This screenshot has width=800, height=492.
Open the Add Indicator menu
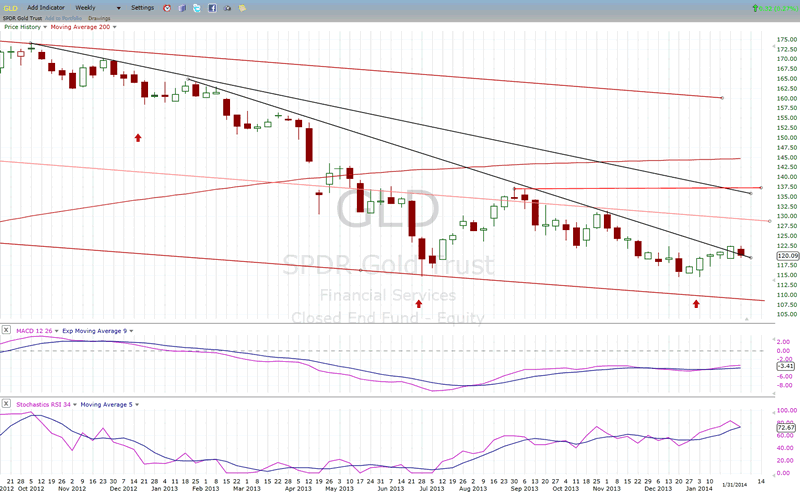point(46,8)
